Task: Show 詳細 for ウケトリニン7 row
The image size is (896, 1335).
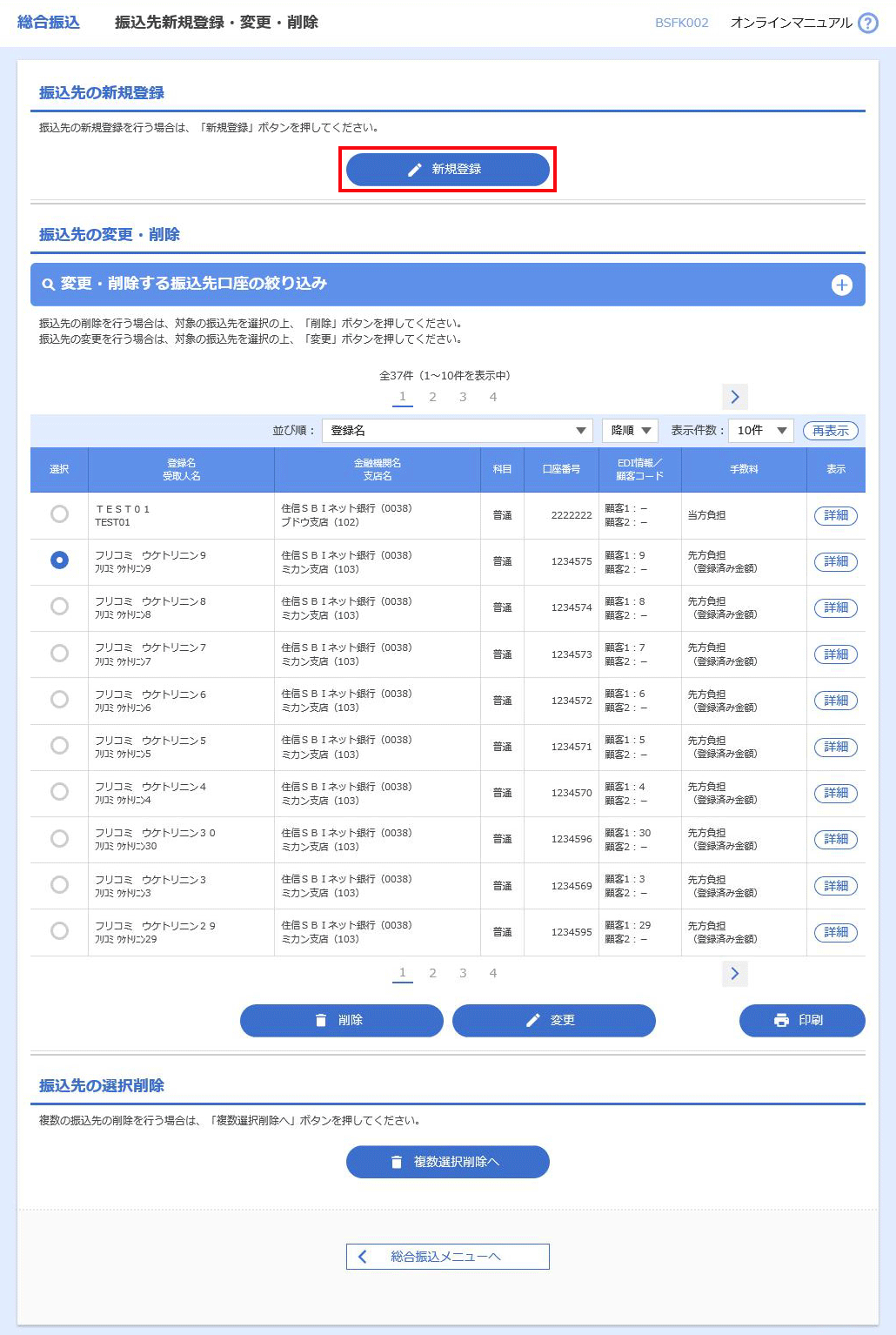Action: [836, 654]
